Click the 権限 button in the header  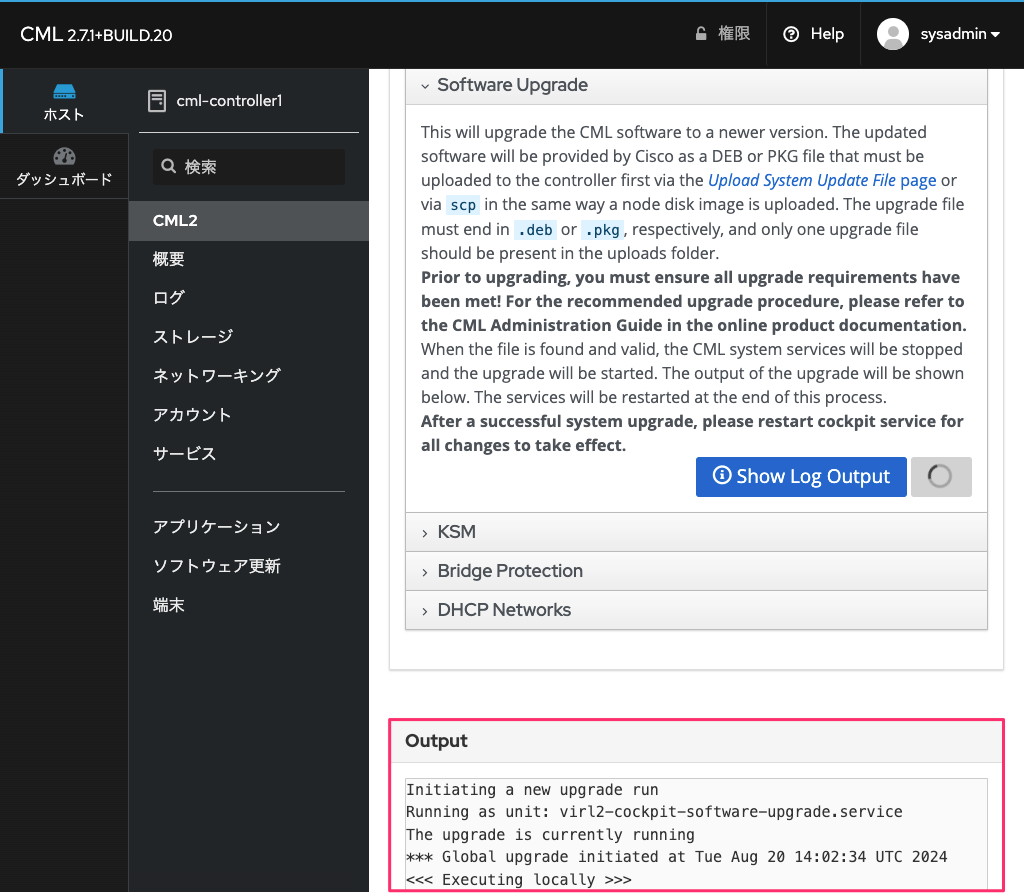722,33
